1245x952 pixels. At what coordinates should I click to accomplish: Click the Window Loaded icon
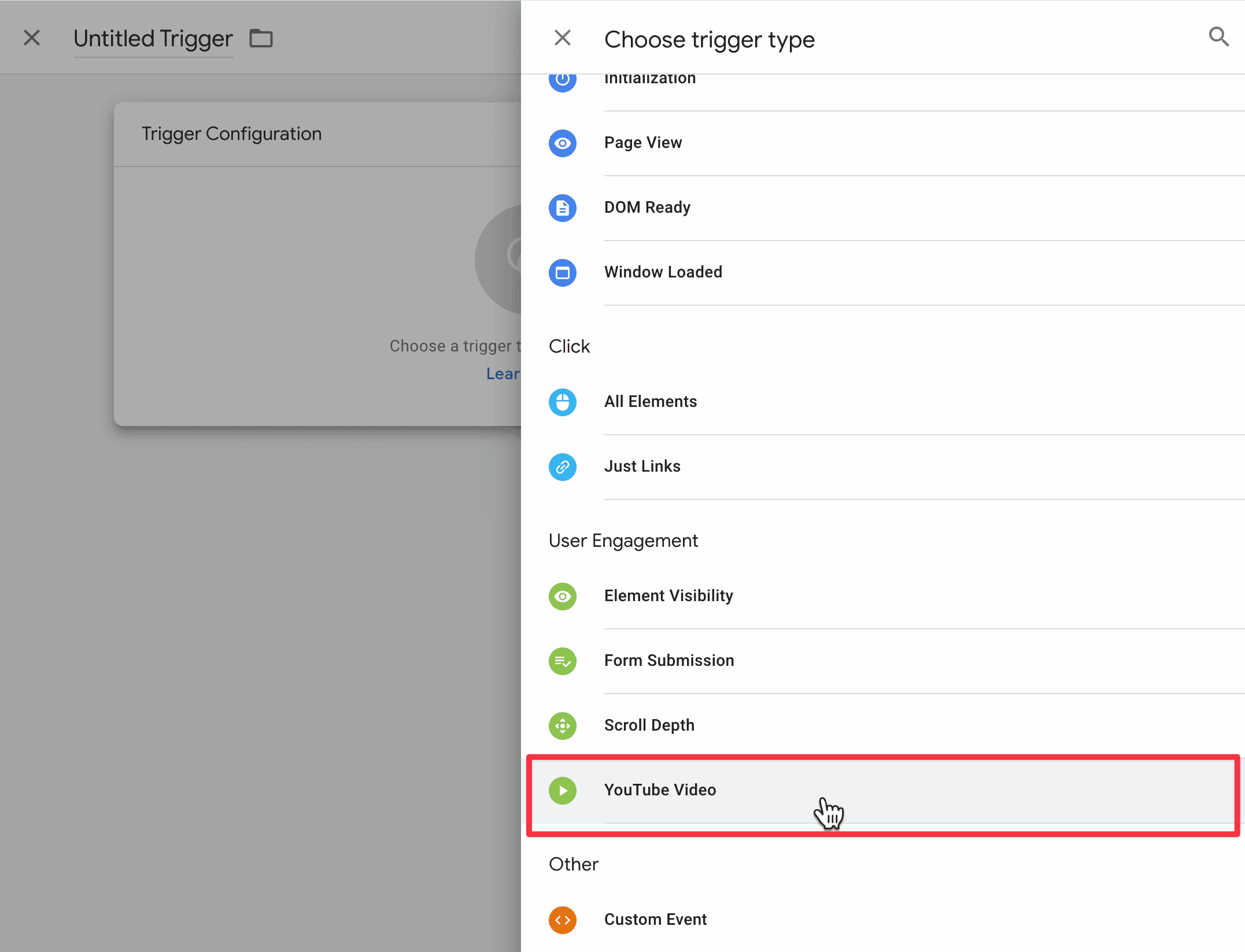[562, 273]
